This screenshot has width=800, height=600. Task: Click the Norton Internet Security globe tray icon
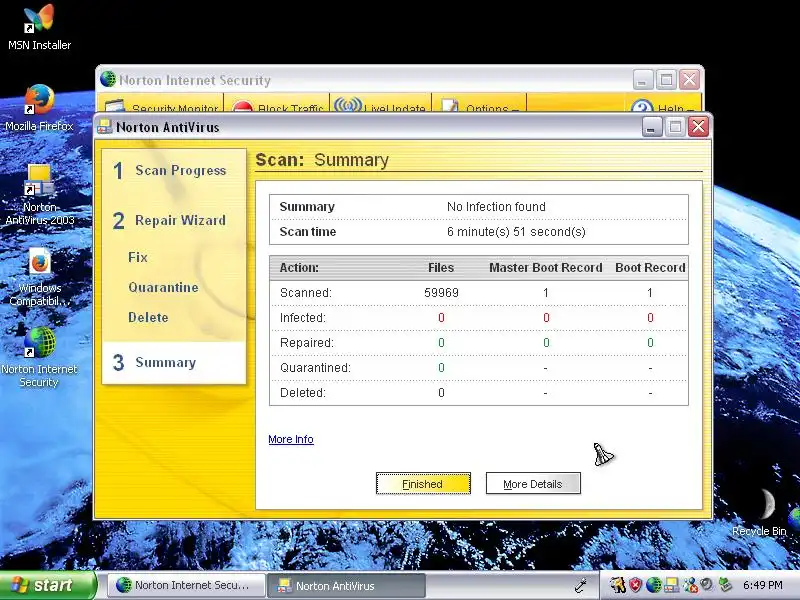click(x=653, y=585)
